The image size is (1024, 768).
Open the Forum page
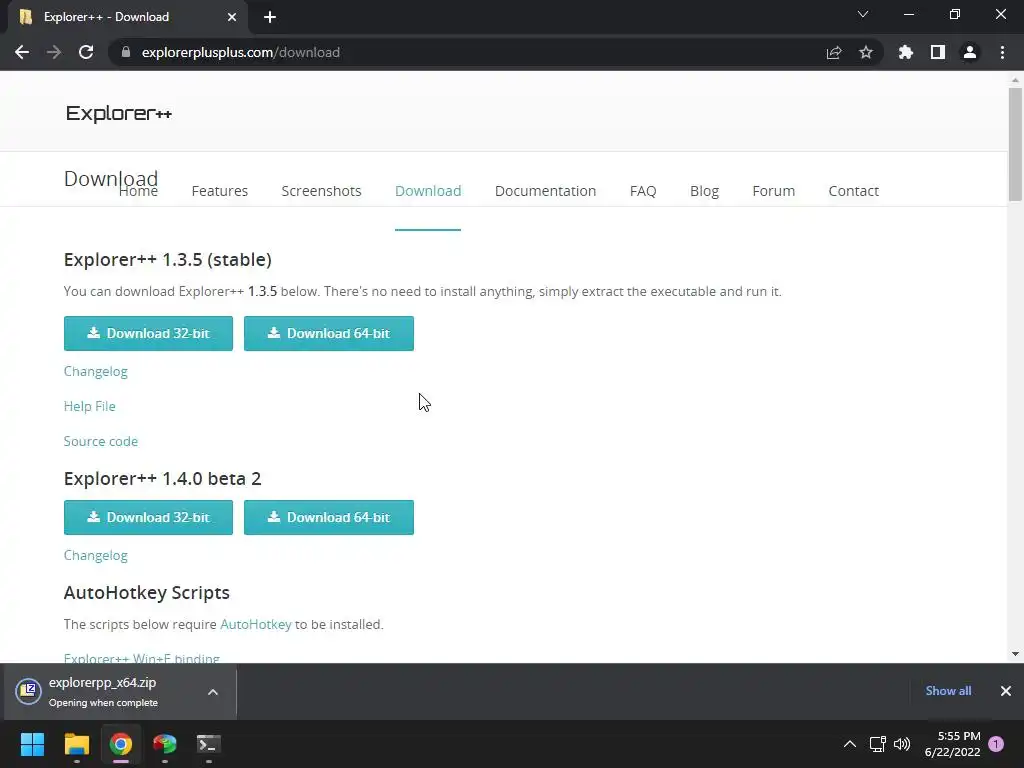tap(773, 191)
